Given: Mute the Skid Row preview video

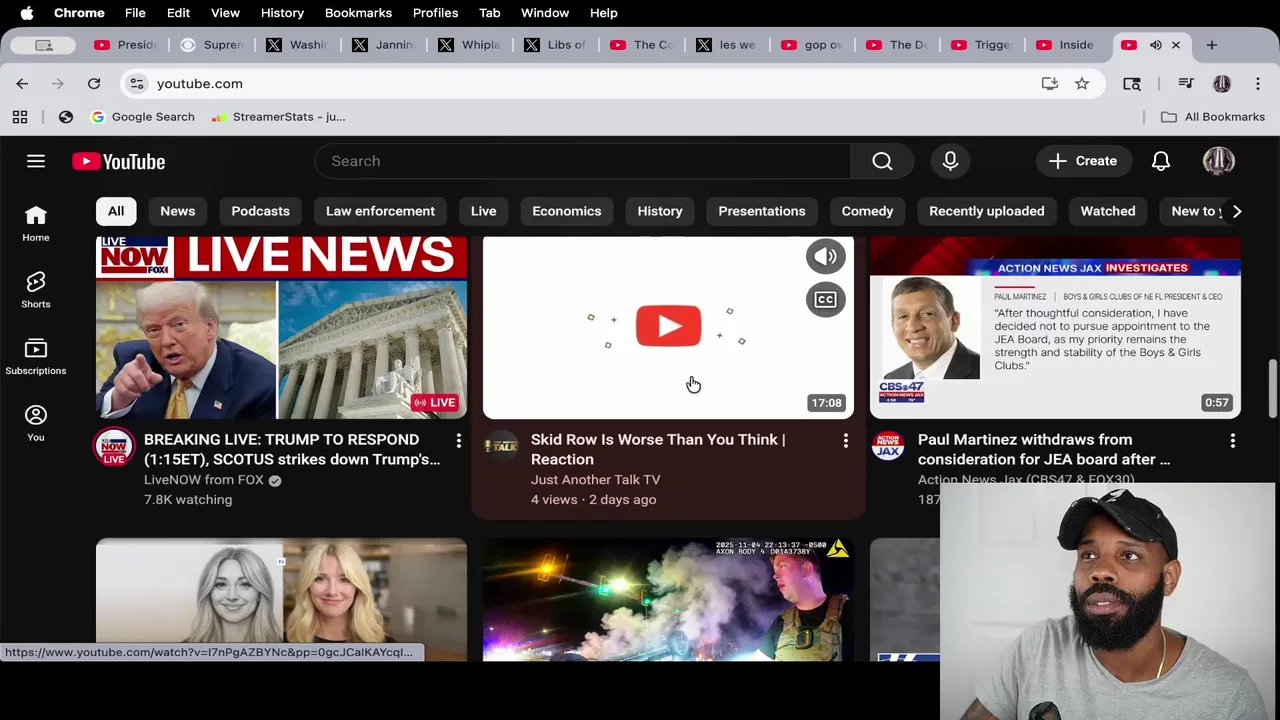Looking at the screenshot, I should [825, 256].
